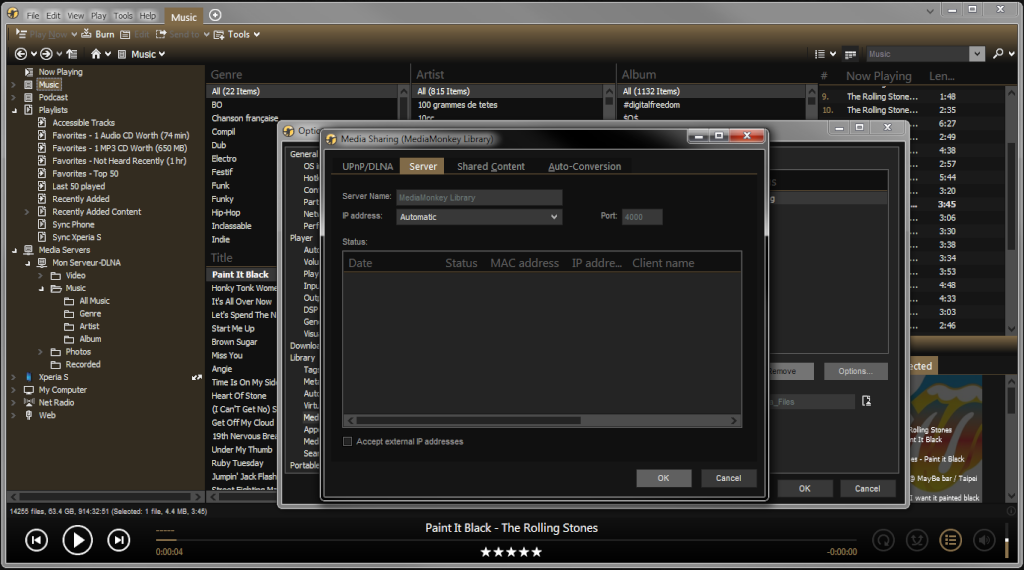Select the Server tab
Viewport: 1024px width, 570px height.
coord(423,166)
